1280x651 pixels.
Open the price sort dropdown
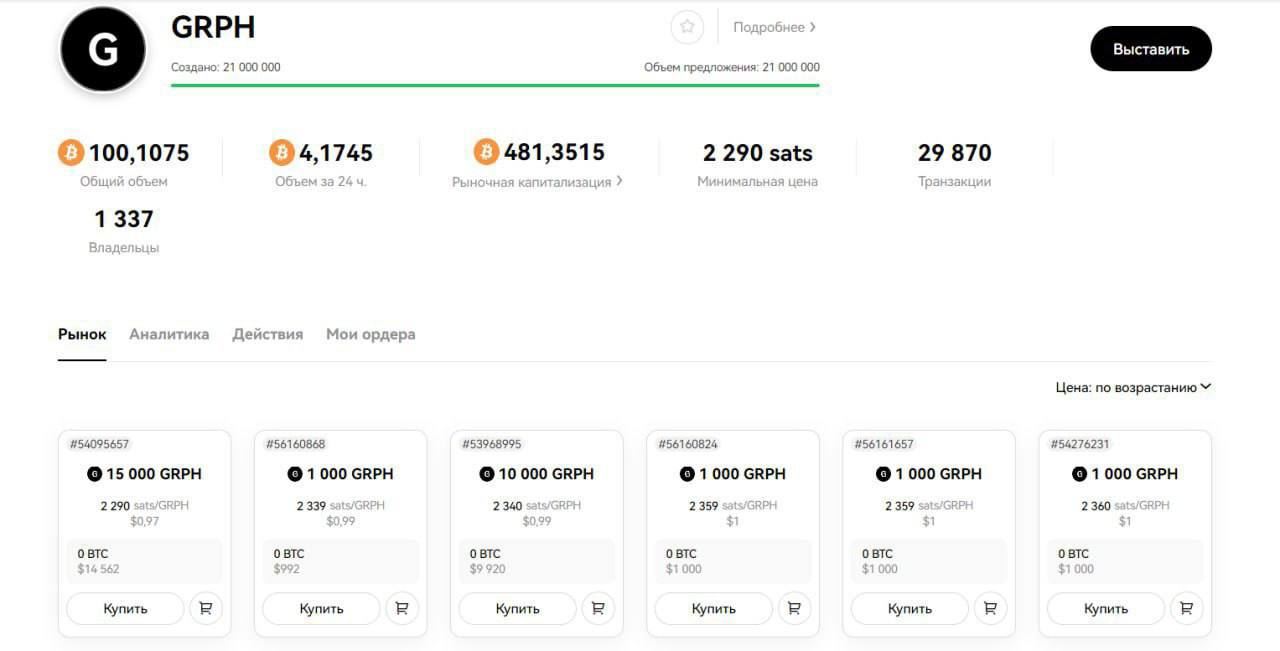[x=1133, y=387]
